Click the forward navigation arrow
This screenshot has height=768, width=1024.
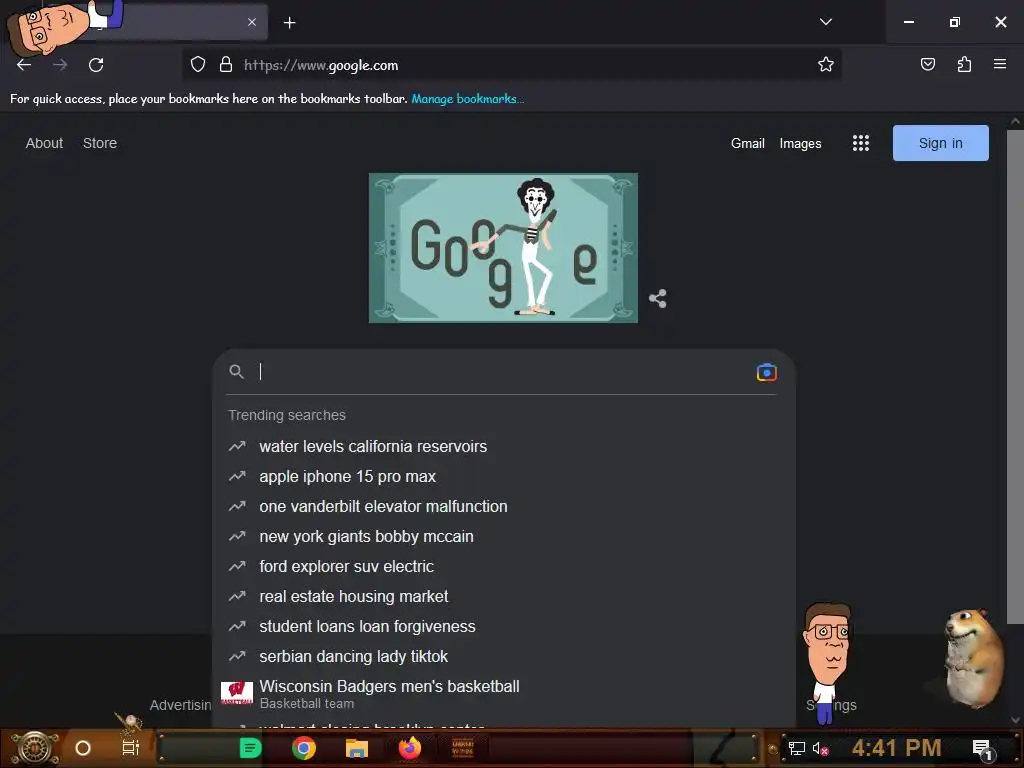click(60, 65)
